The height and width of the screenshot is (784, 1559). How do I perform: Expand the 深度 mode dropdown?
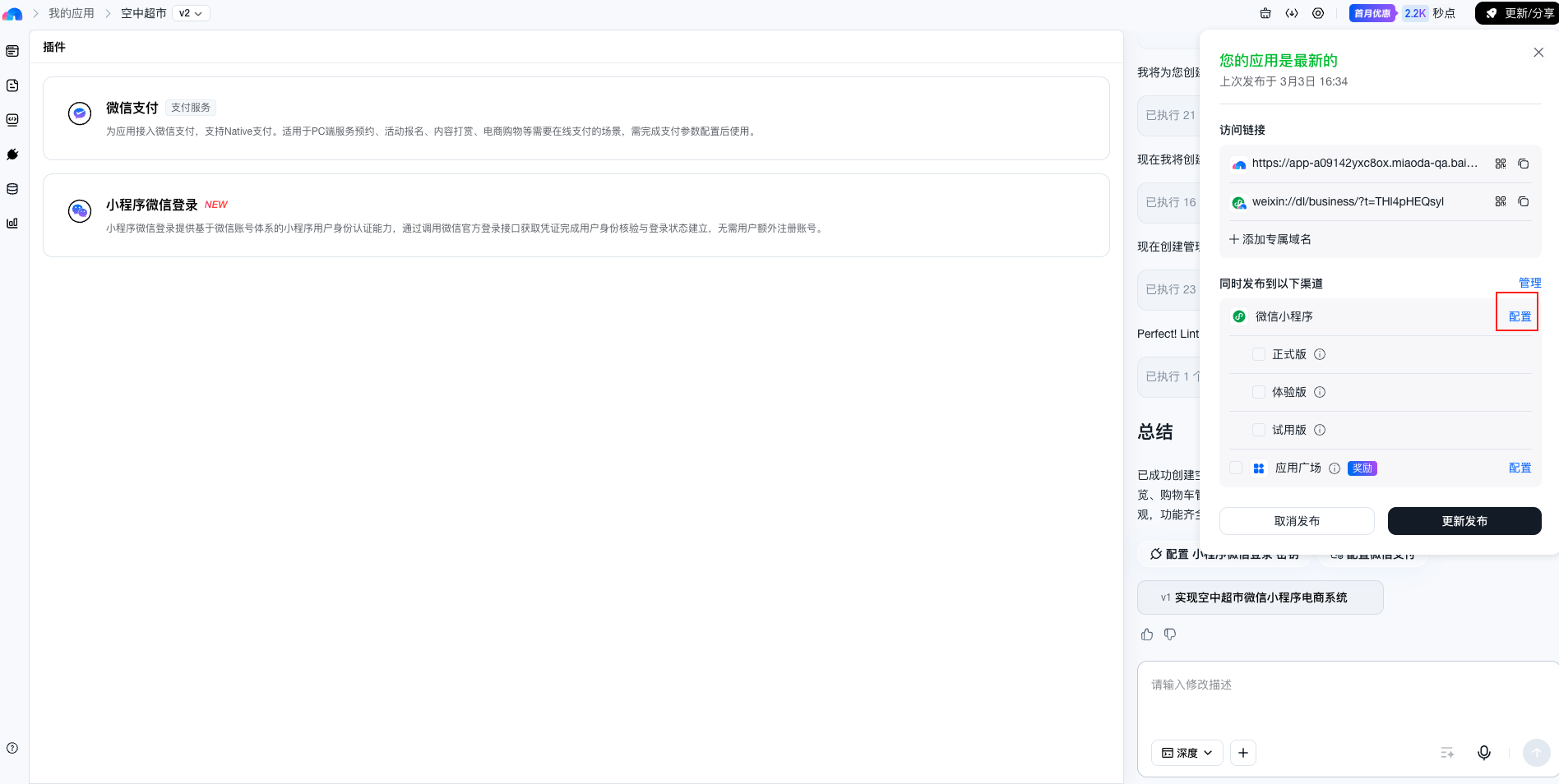point(1187,753)
